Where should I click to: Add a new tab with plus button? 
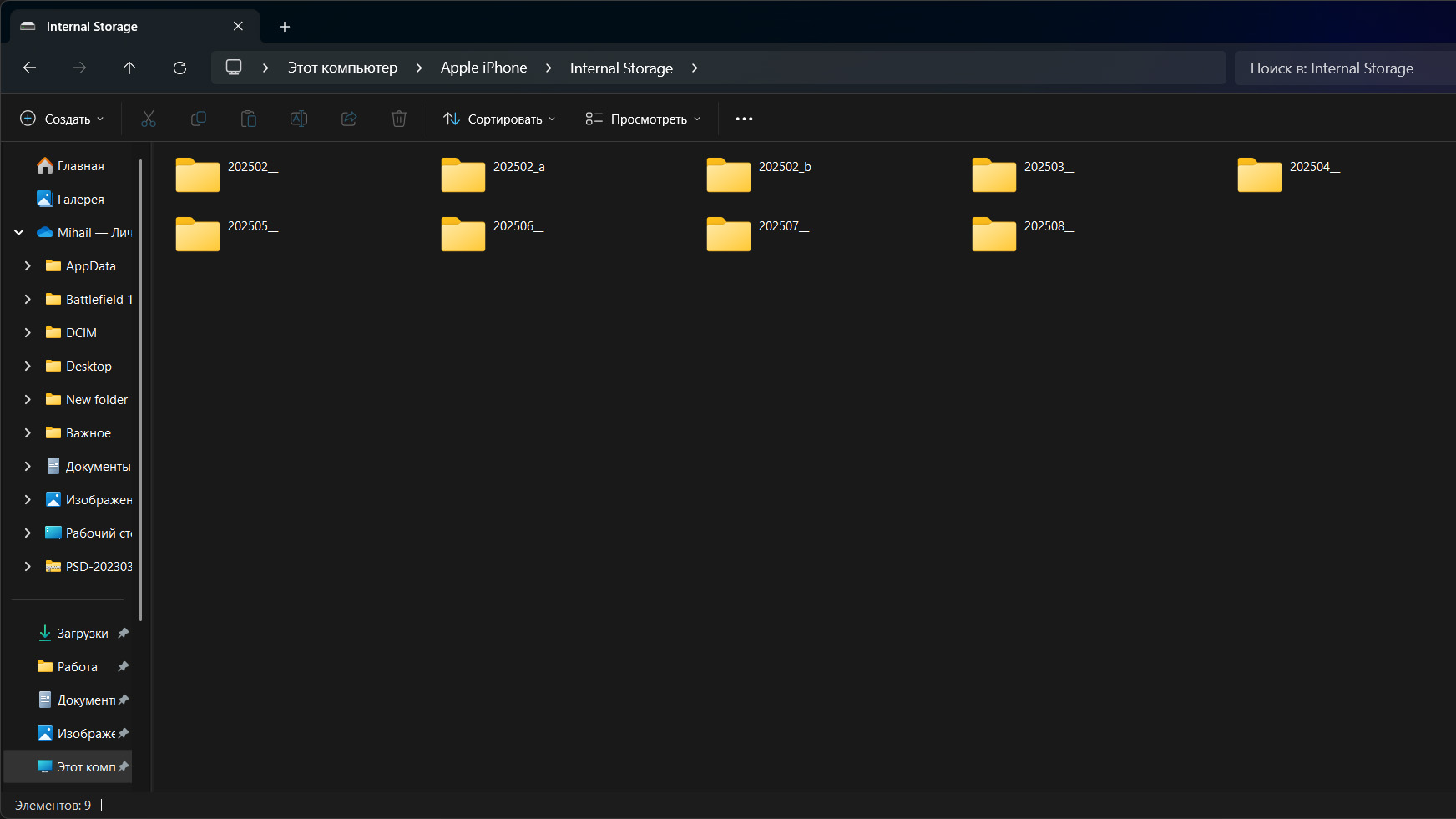[285, 27]
